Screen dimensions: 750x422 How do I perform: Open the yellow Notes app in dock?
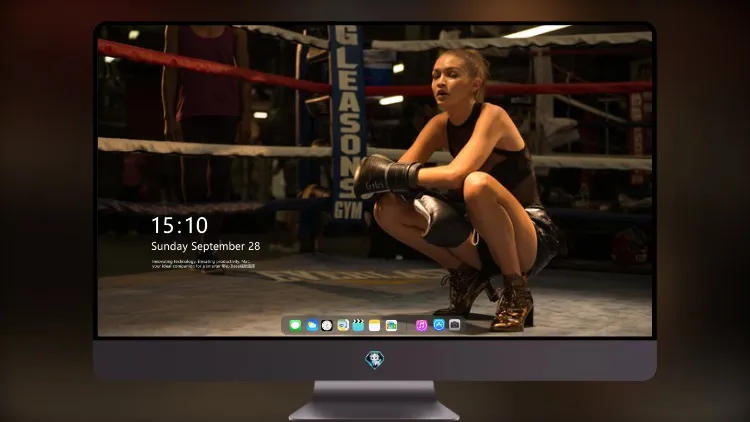375,325
